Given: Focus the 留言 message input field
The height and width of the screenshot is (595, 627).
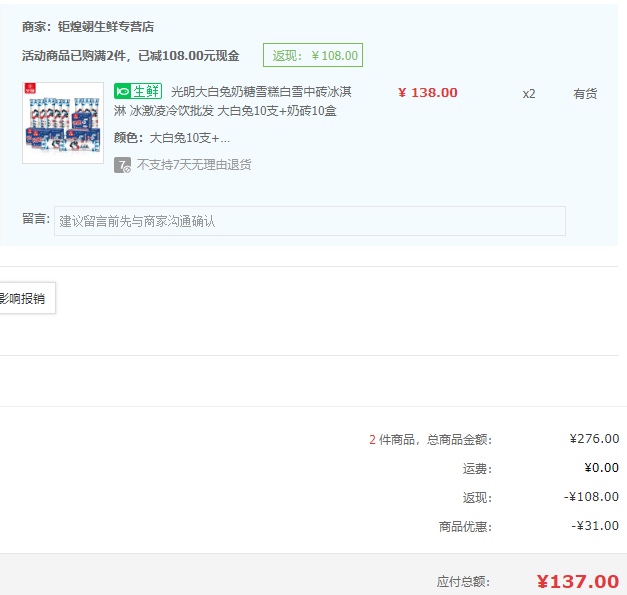Looking at the screenshot, I should coord(310,221).
